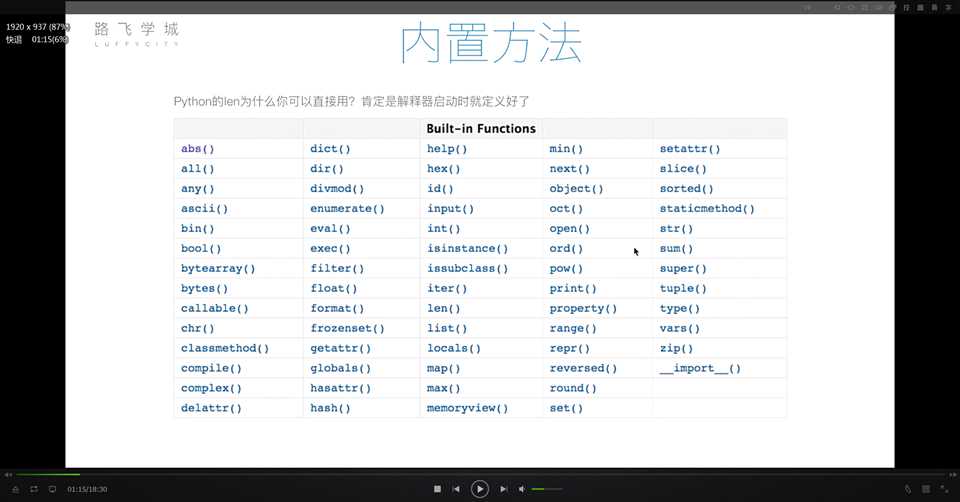Click the 1920 x 937 resolution overlay
This screenshot has height=502, width=960.
pyautogui.click(x=38, y=27)
